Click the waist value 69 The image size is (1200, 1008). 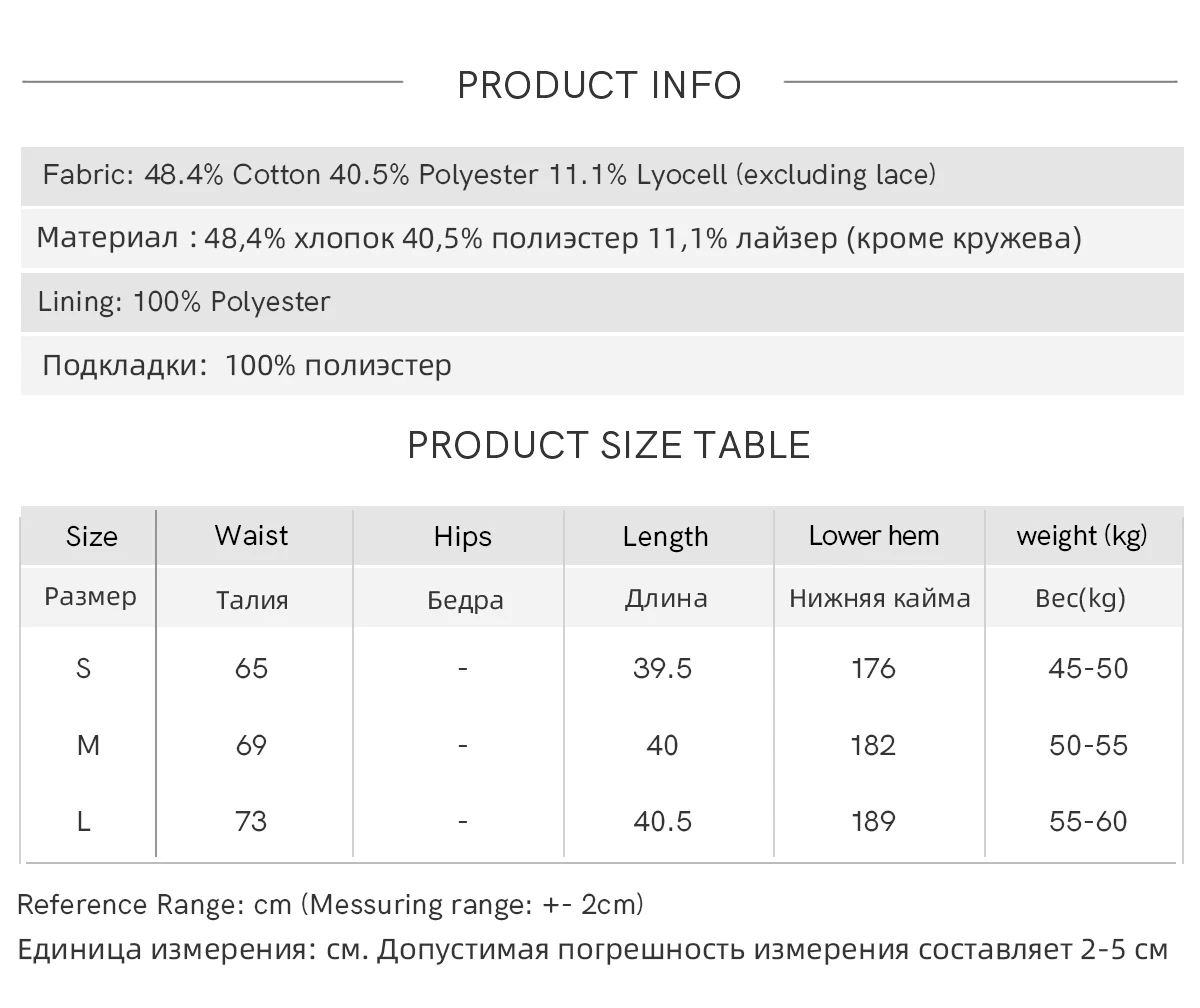tap(251, 745)
